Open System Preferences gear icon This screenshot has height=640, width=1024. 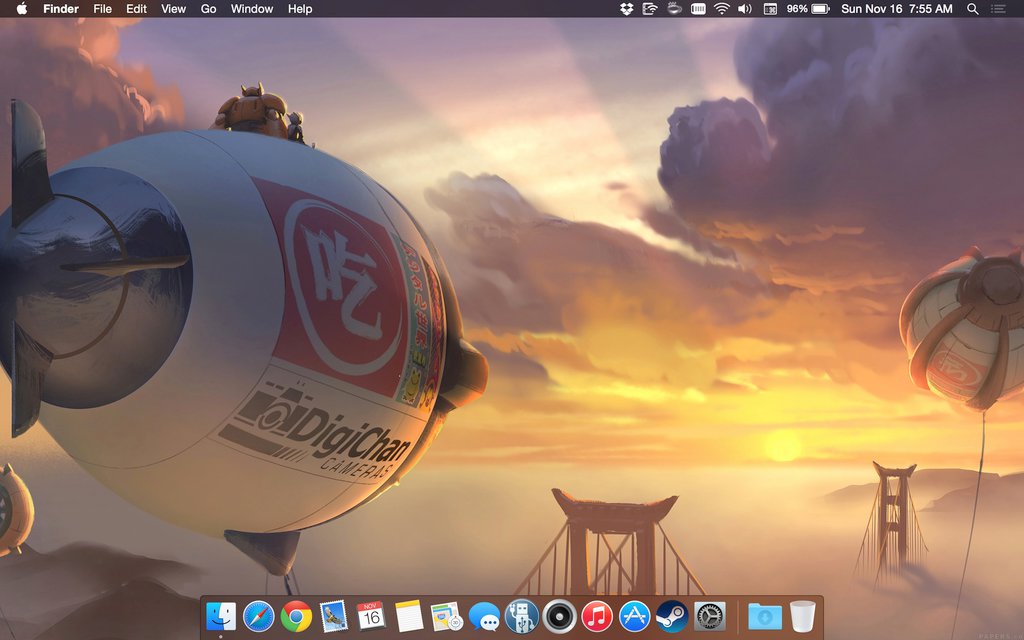click(x=710, y=616)
